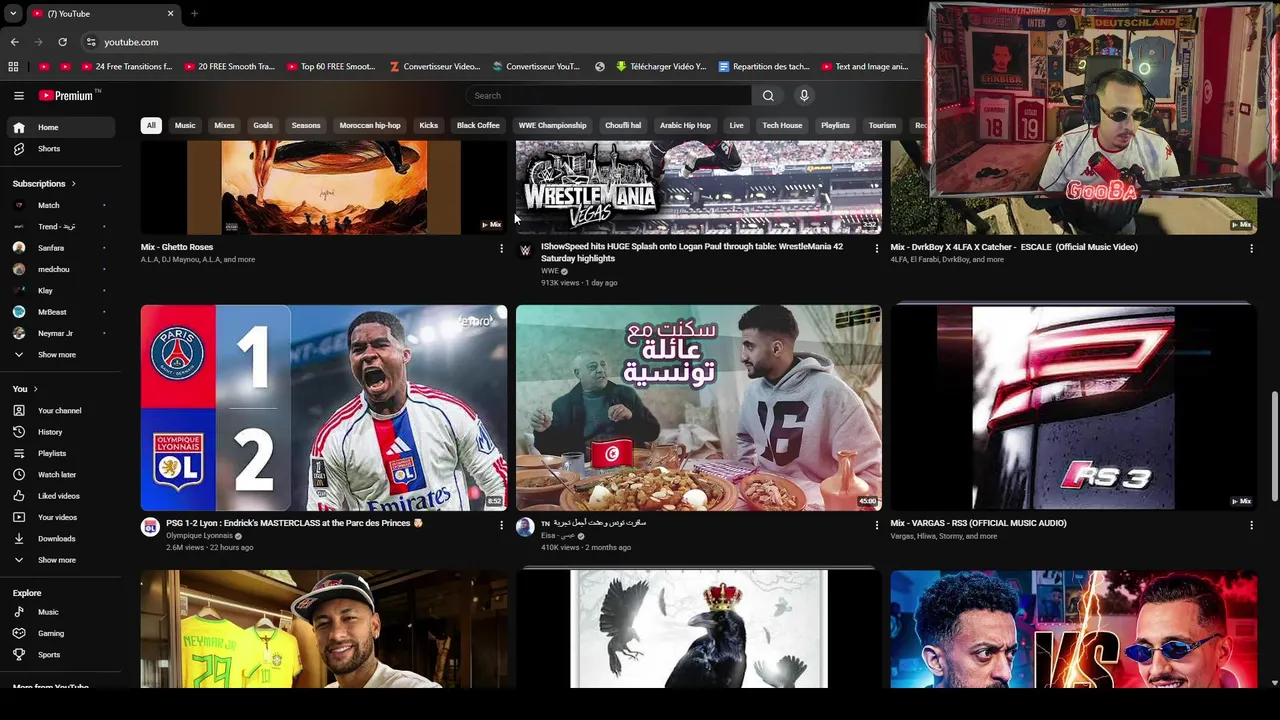Play WrestleMania Vegas thumbnail
The image size is (1280, 720).
point(699,187)
